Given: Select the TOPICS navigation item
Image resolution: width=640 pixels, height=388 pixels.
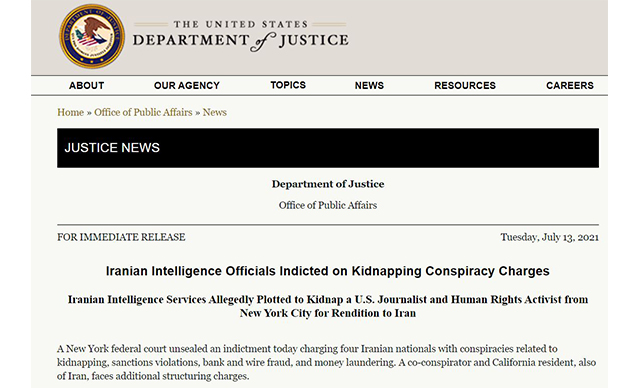Looking at the screenshot, I should tap(288, 85).
